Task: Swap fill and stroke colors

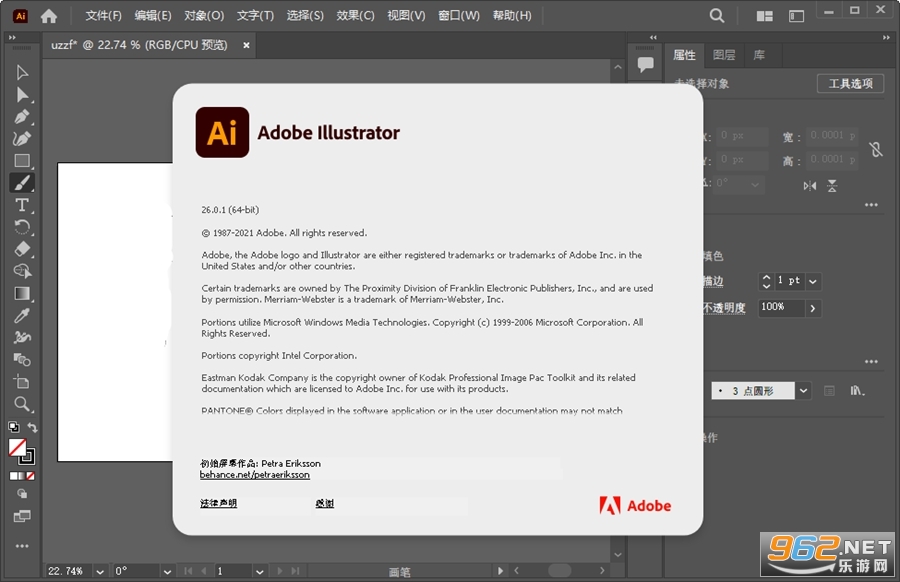Action: [33, 427]
